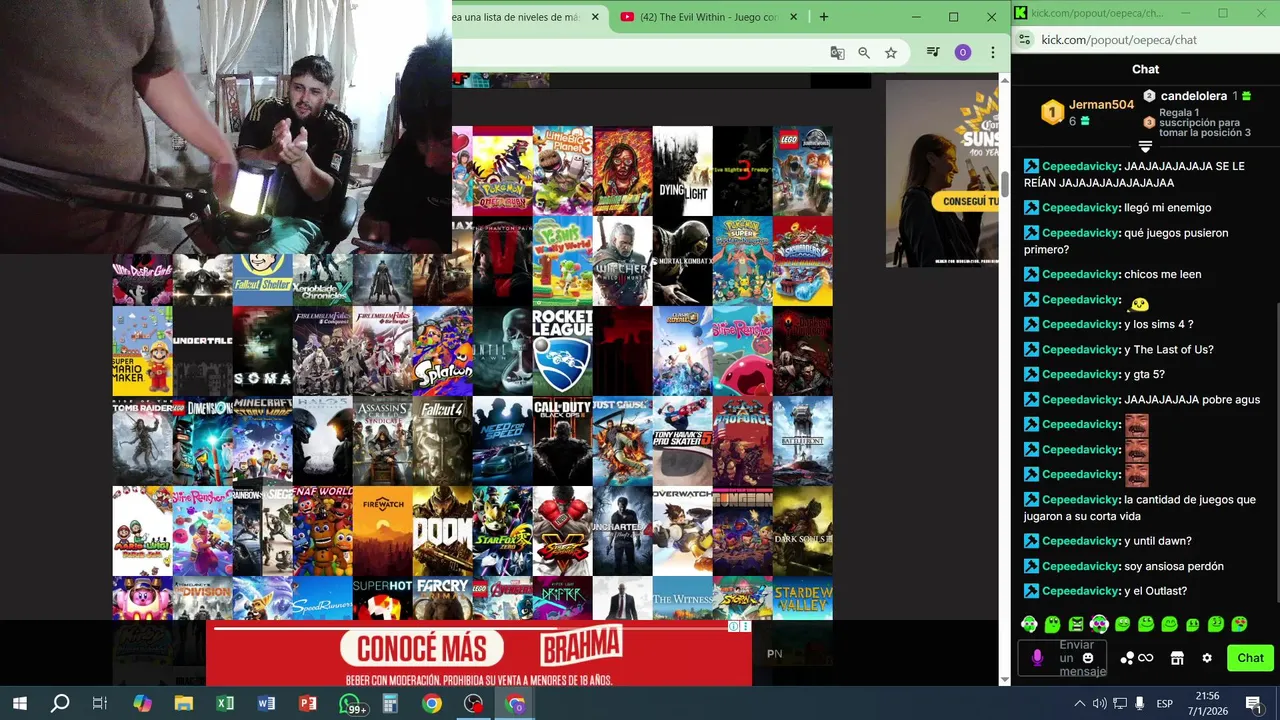1280x720 pixels.
Task: Click the web page vertical scrollbar thumb
Action: [1004, 184]
